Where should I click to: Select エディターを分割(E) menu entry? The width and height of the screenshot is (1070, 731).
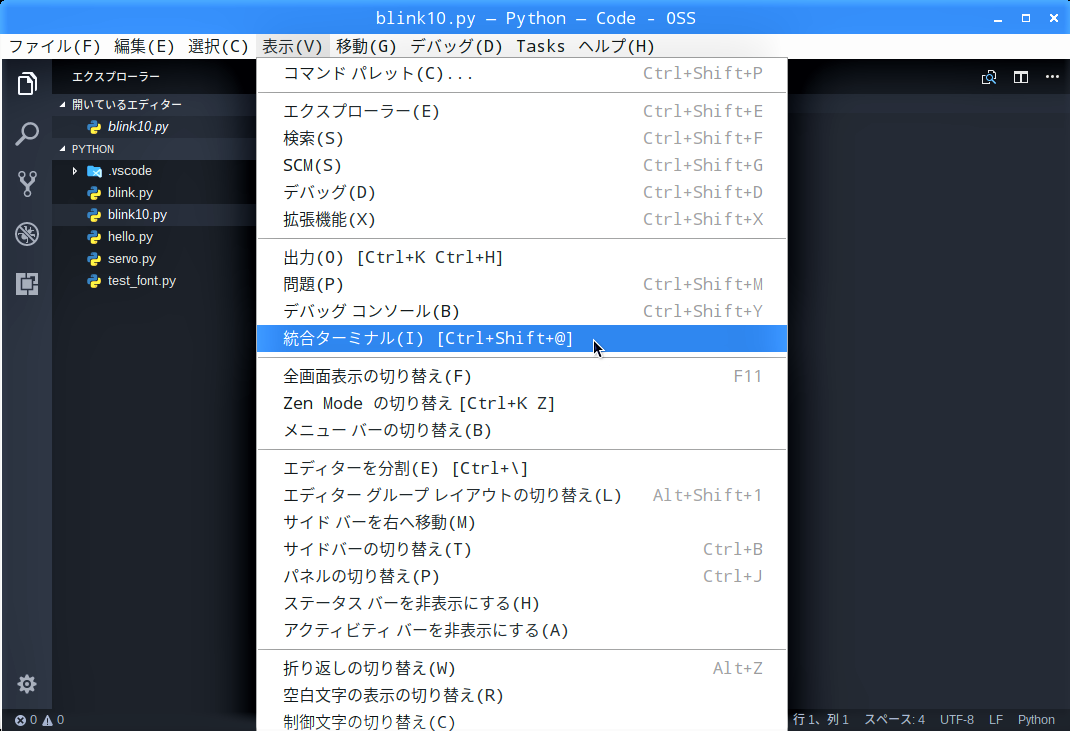(x=522, y=468)
